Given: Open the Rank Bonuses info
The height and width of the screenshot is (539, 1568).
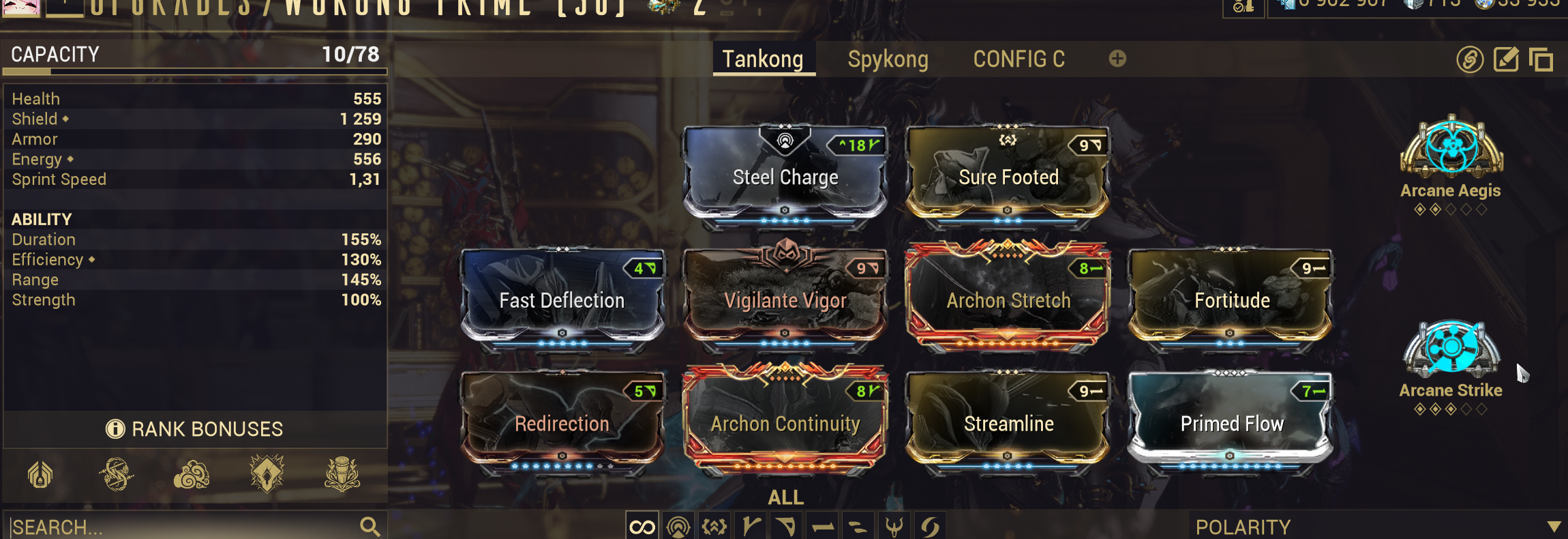Looking at the screenshot, I should [195, 429].
